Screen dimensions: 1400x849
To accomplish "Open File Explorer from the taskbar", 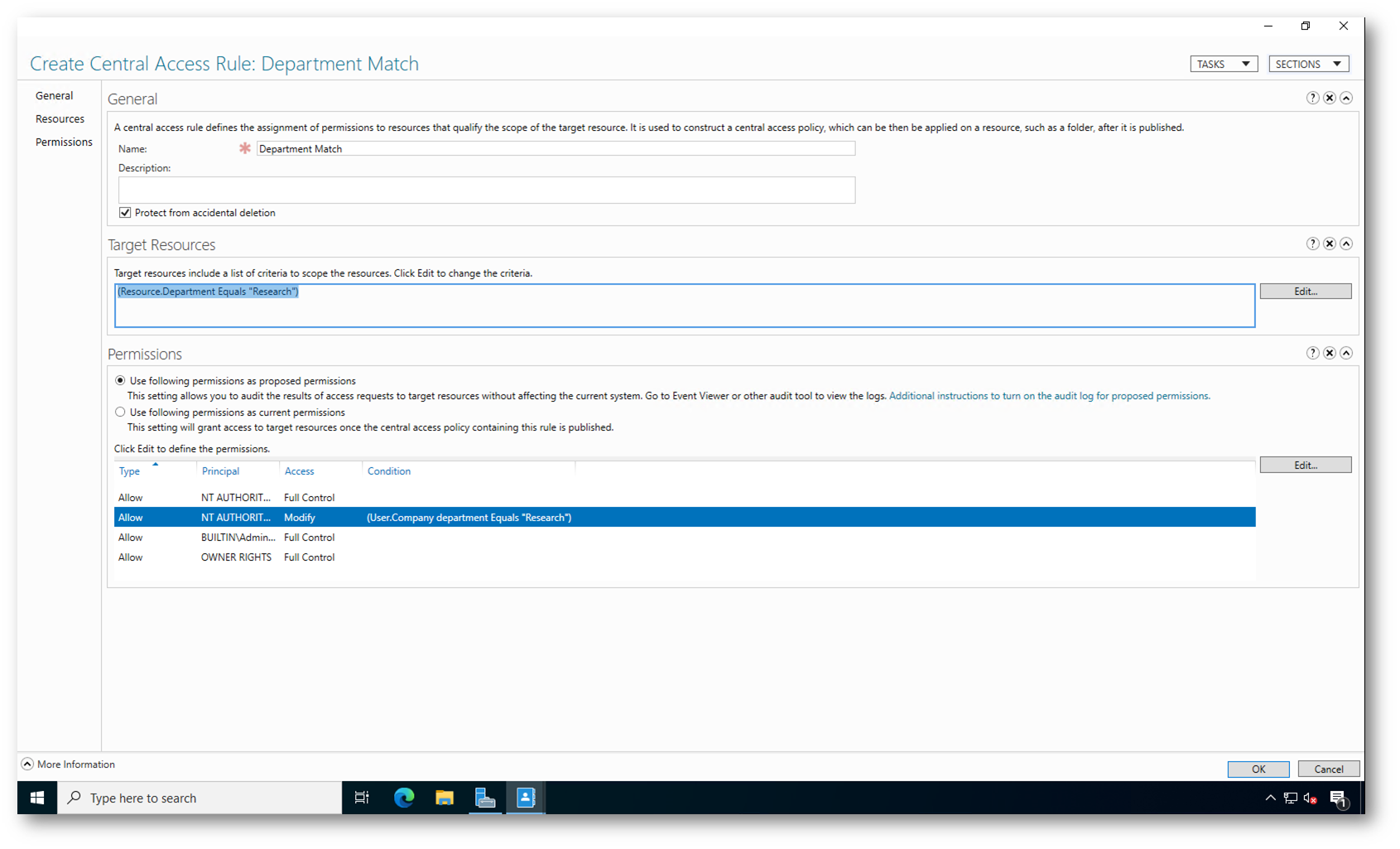I will pos(445,798).
